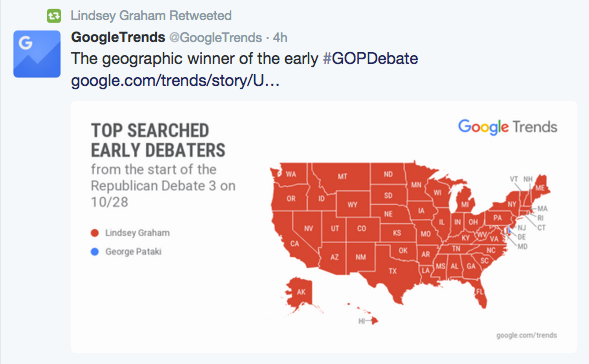Viewport: 589px width, 364px height.
Task: Click the green retweet icon
Action: tap(54, 16)
